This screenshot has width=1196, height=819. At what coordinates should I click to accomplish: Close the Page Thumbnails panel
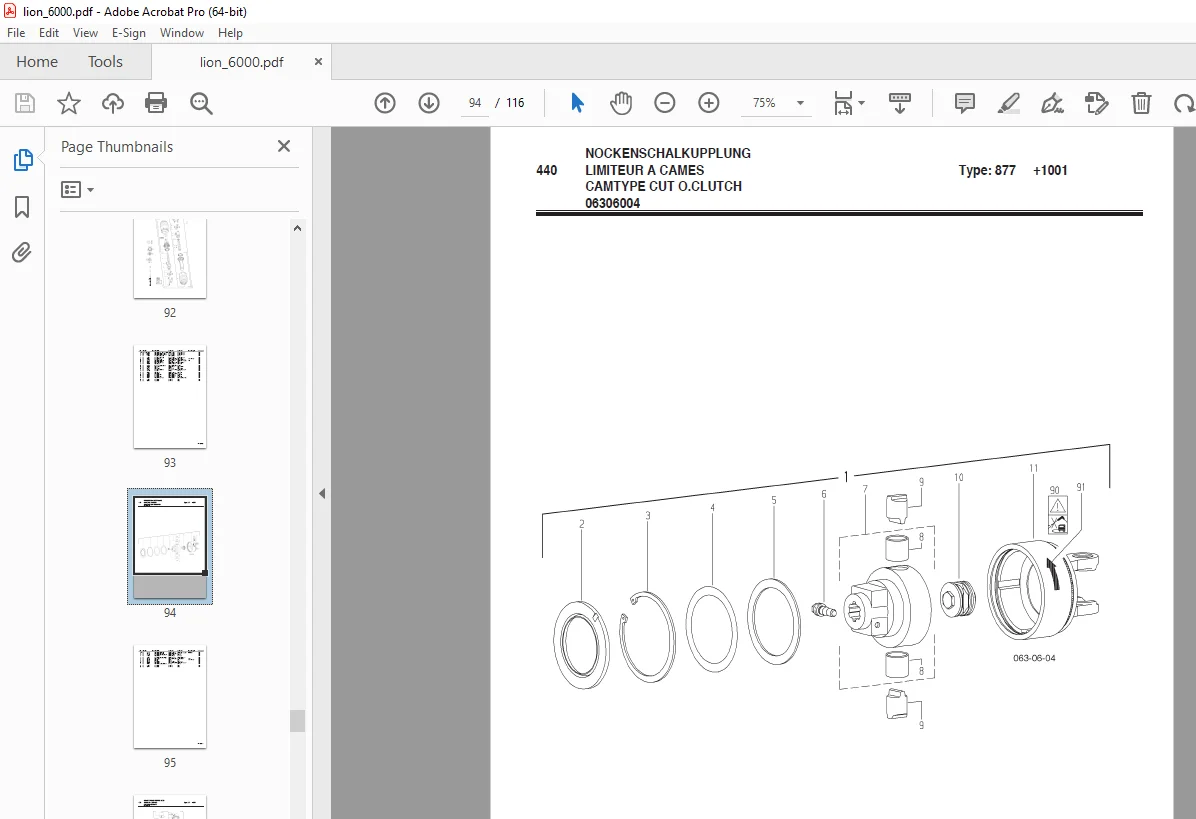coord(284,146)
